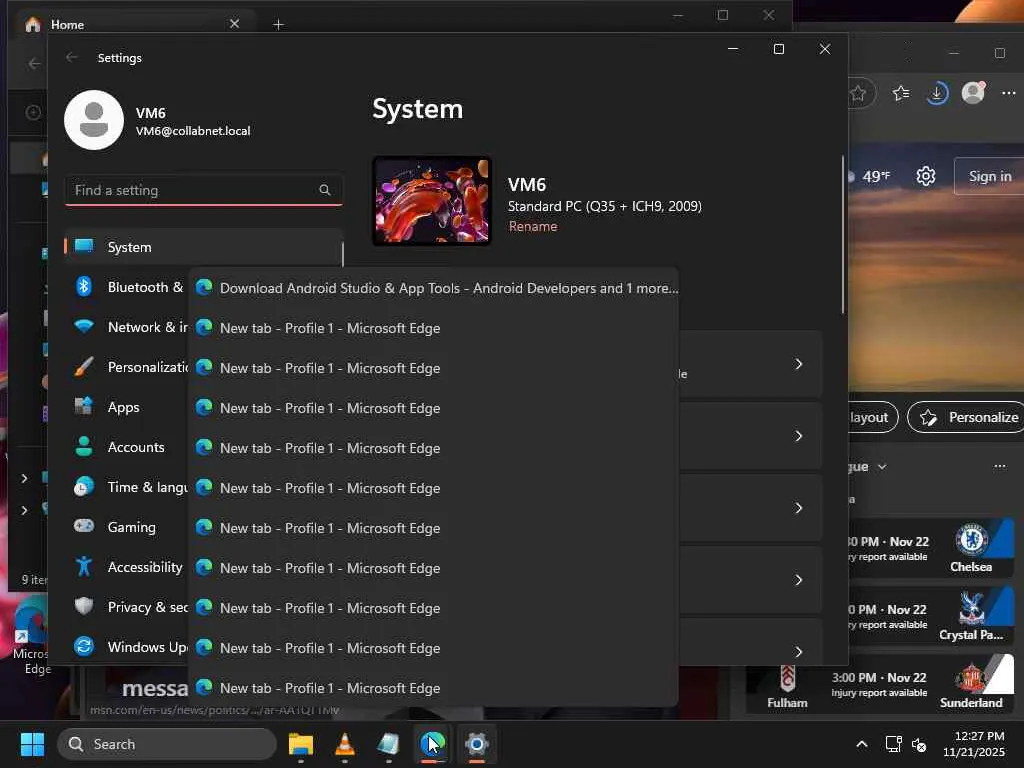
Task: Add a new File Explorer tab
Action: [278, 24]
